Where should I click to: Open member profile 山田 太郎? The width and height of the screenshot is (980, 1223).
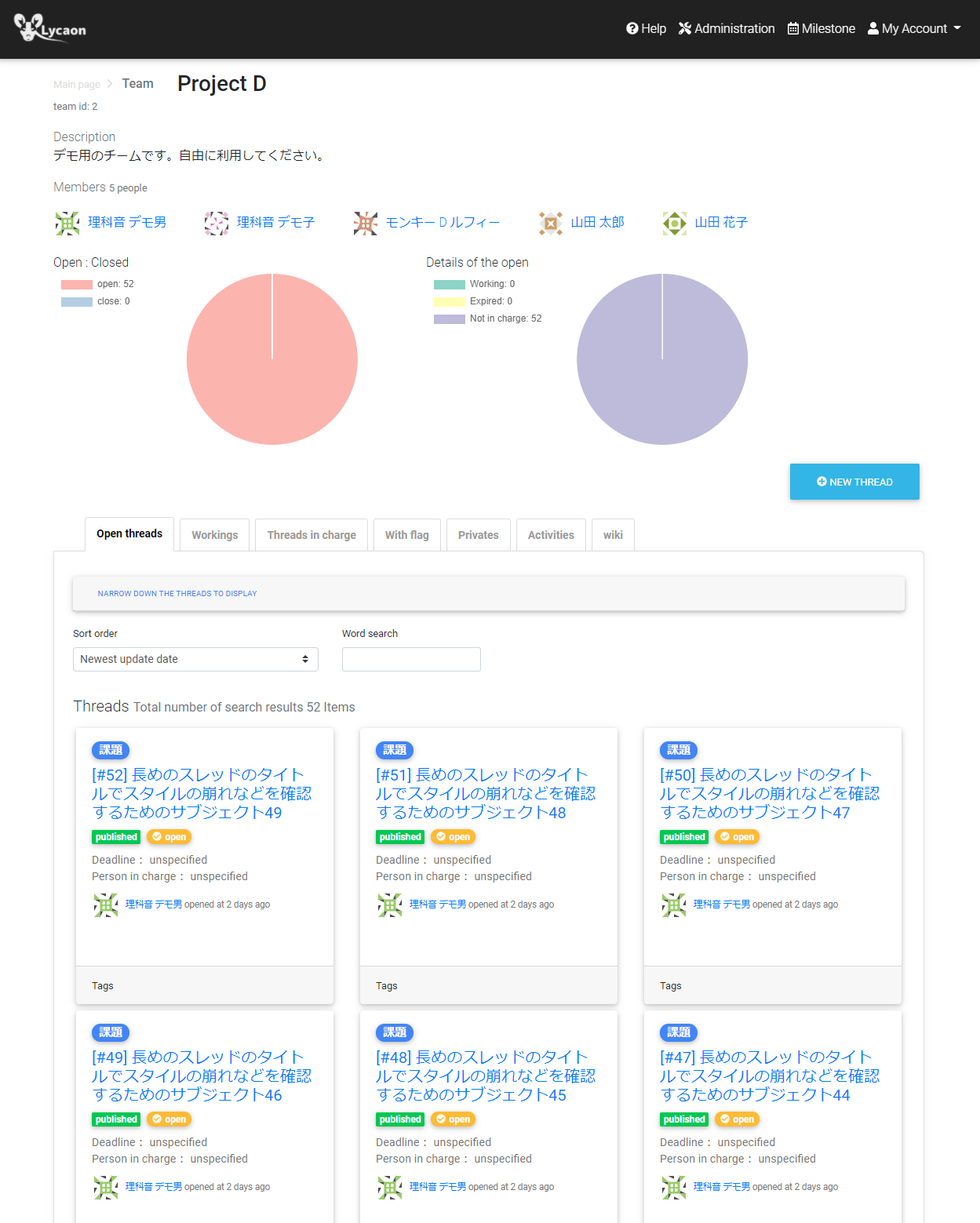coord(598,223)
